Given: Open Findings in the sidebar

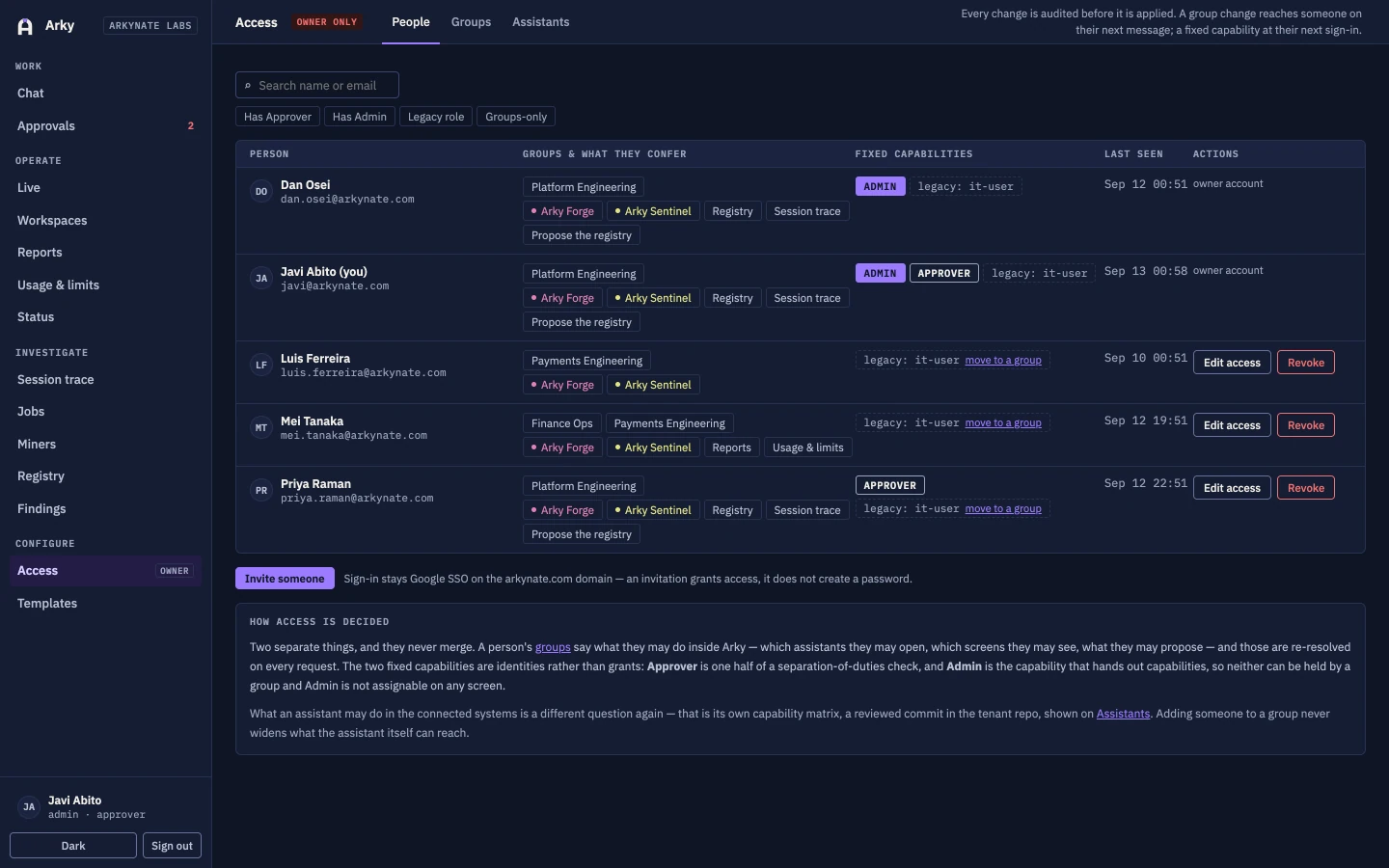Looking at the screenshot, I should coord(105,509).
